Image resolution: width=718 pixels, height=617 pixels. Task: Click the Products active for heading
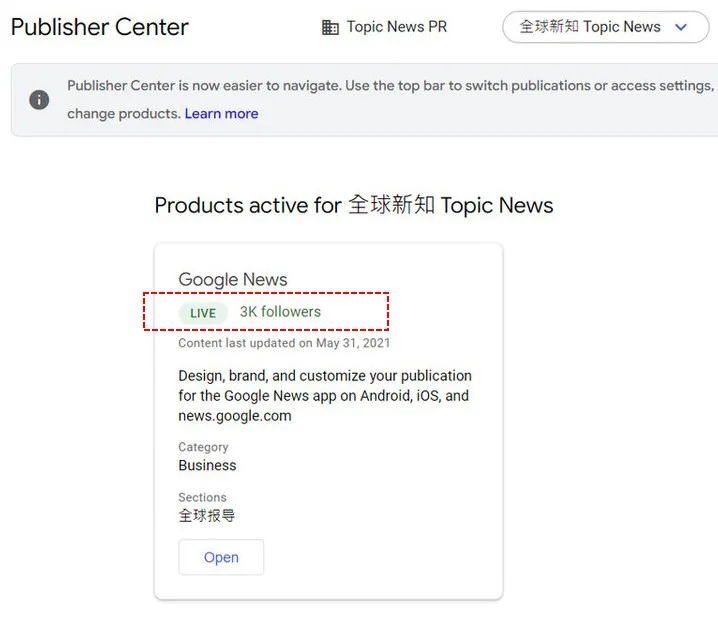pyautogui.click(x=353, y=206)
